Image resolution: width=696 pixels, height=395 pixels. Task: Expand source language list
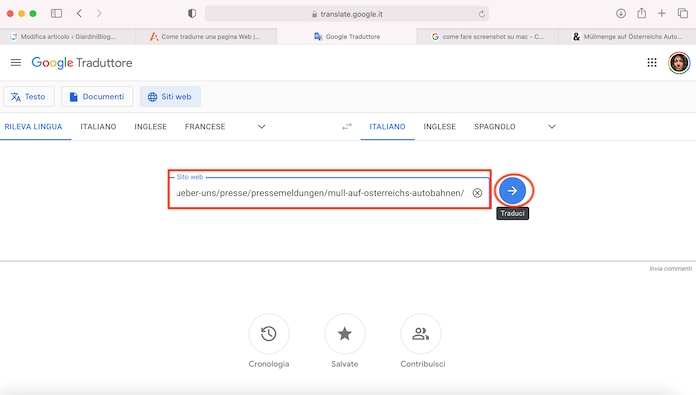click(261, 126)
